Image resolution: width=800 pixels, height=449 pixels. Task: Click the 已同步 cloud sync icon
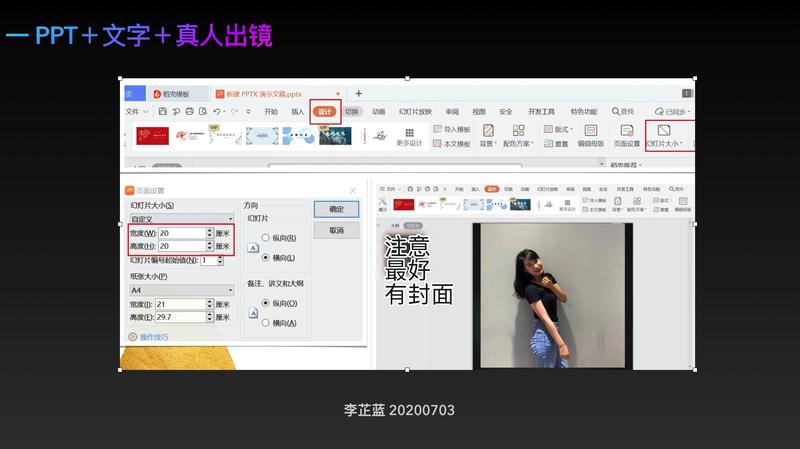point(659,111)
